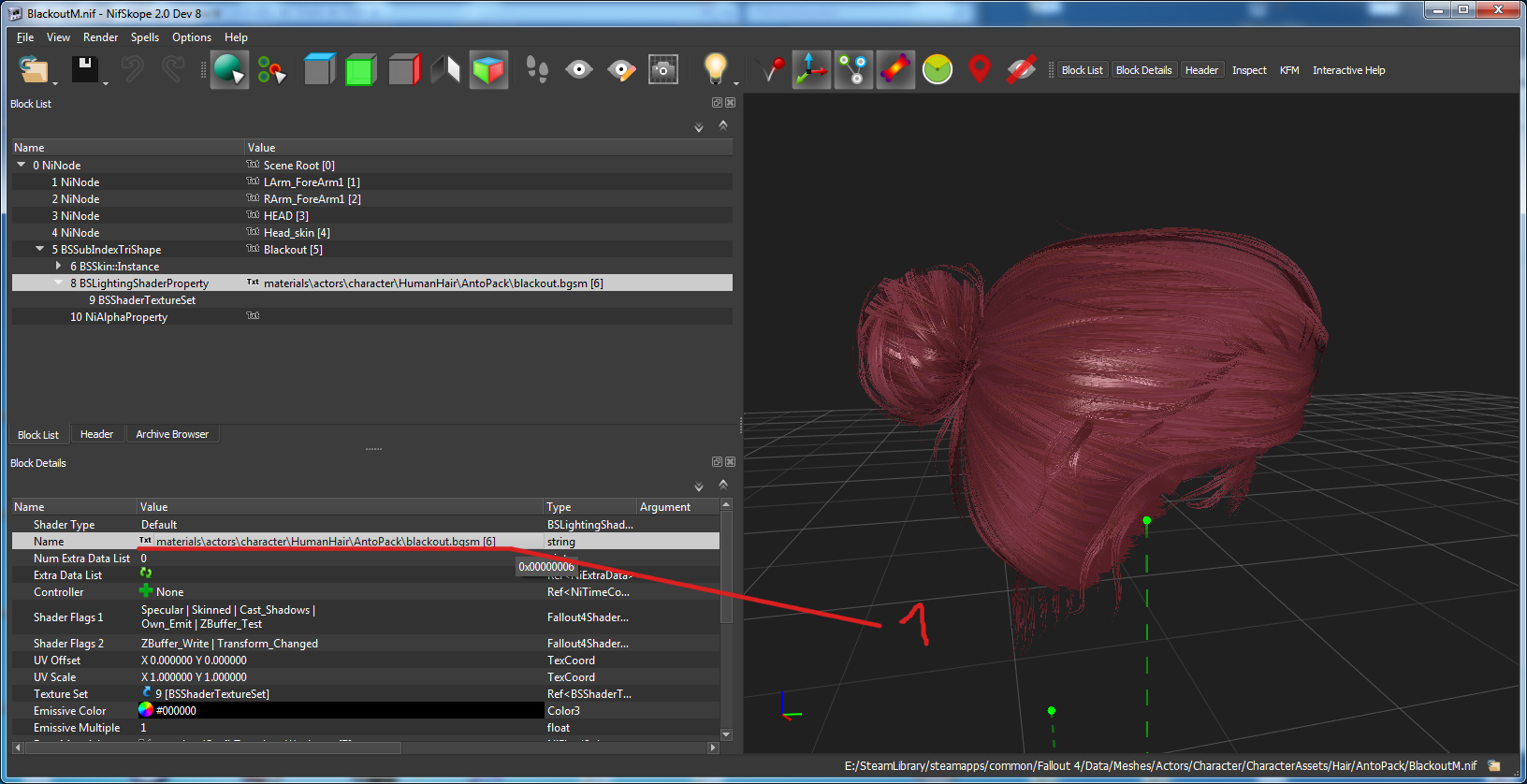Toggle the Show Axes arrows icon
This screenshot has height=784, width=1527.
coord(811,70)
